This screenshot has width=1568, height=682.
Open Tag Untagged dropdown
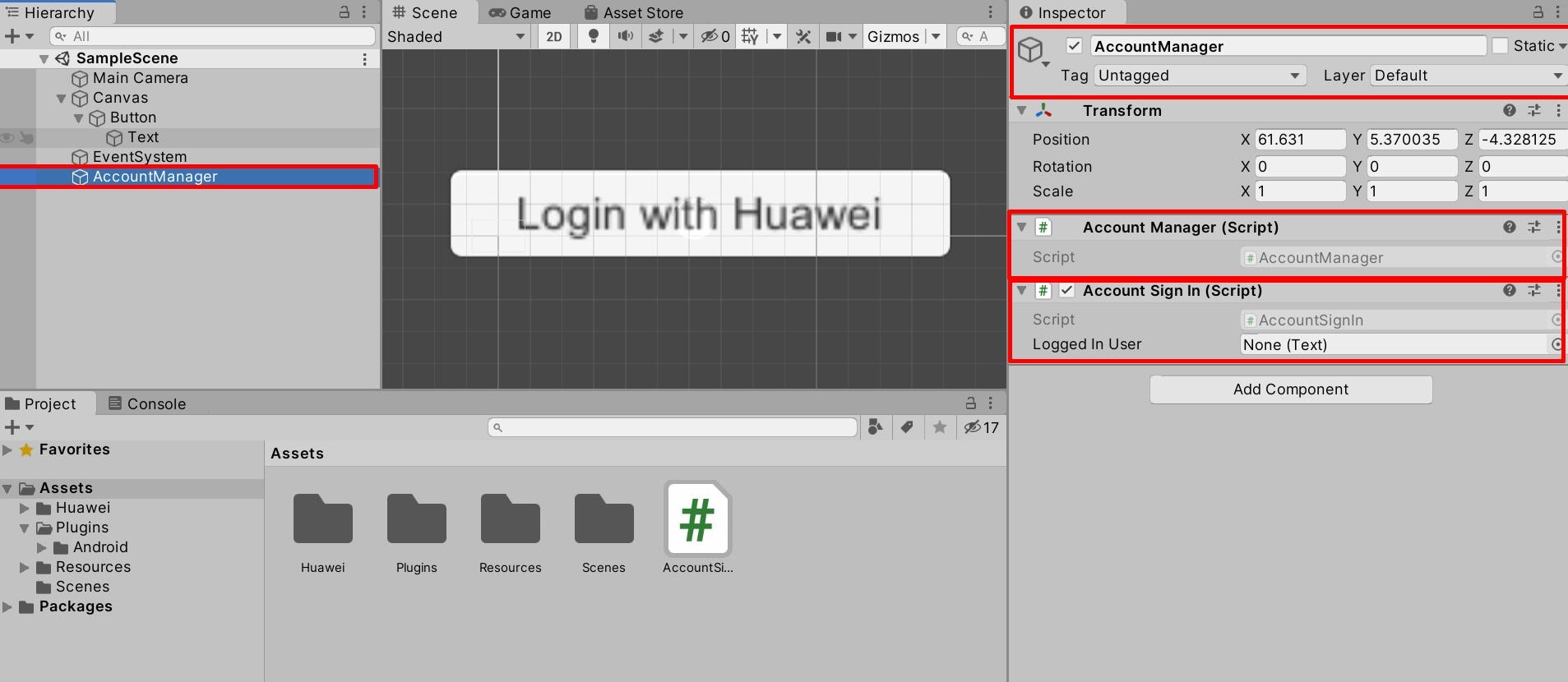coord(1200,76)
